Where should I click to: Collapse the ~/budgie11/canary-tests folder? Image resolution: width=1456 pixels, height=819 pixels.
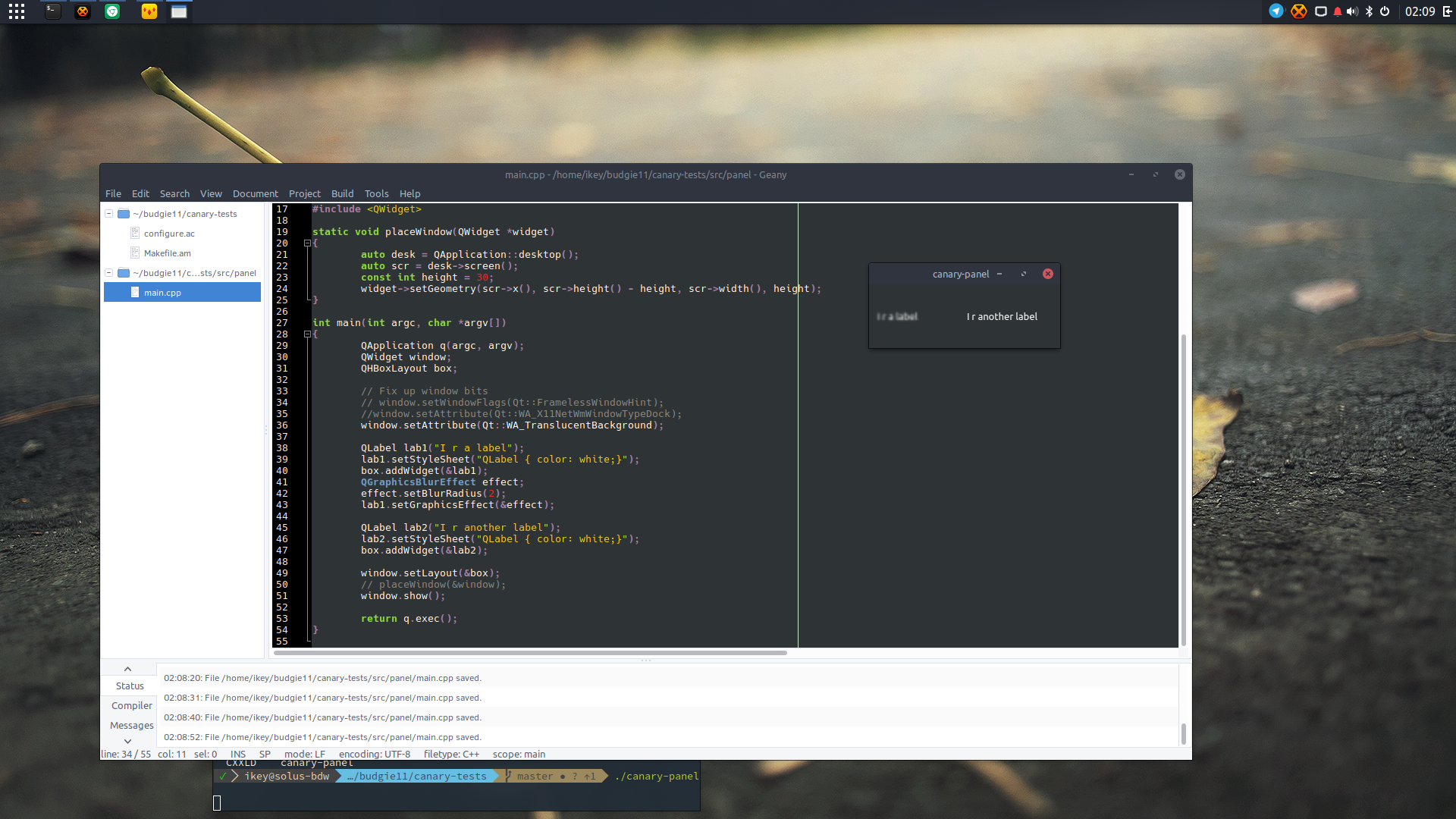click(109, 214)
